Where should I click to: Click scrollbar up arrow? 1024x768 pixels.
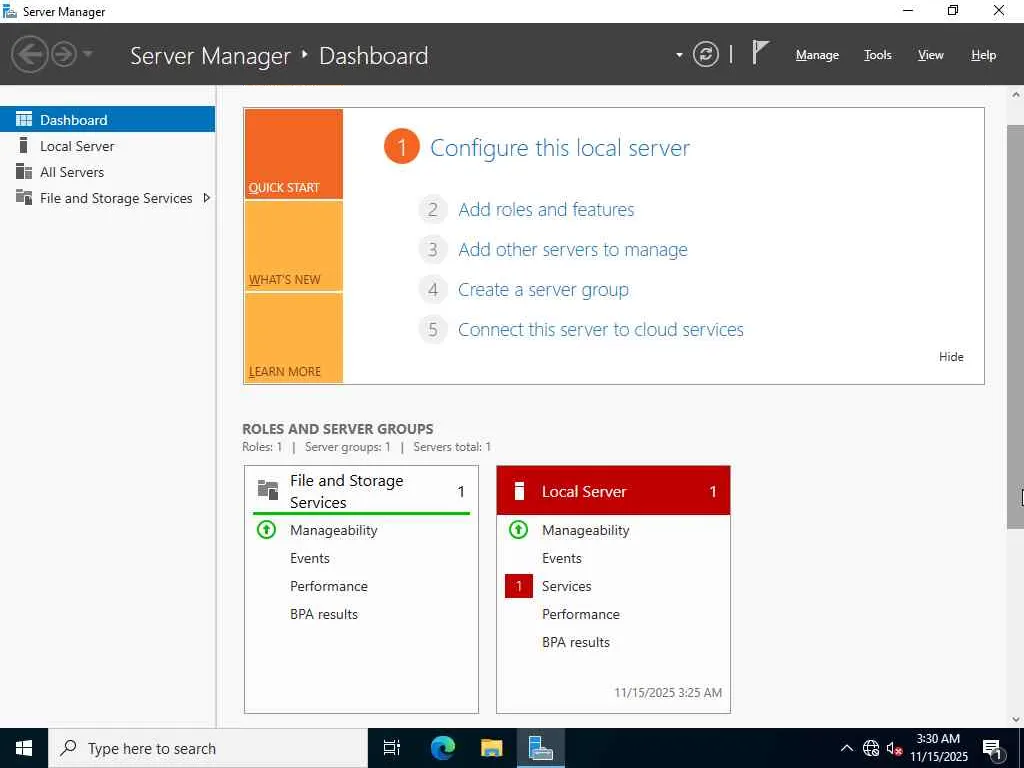pos(1016,95)
